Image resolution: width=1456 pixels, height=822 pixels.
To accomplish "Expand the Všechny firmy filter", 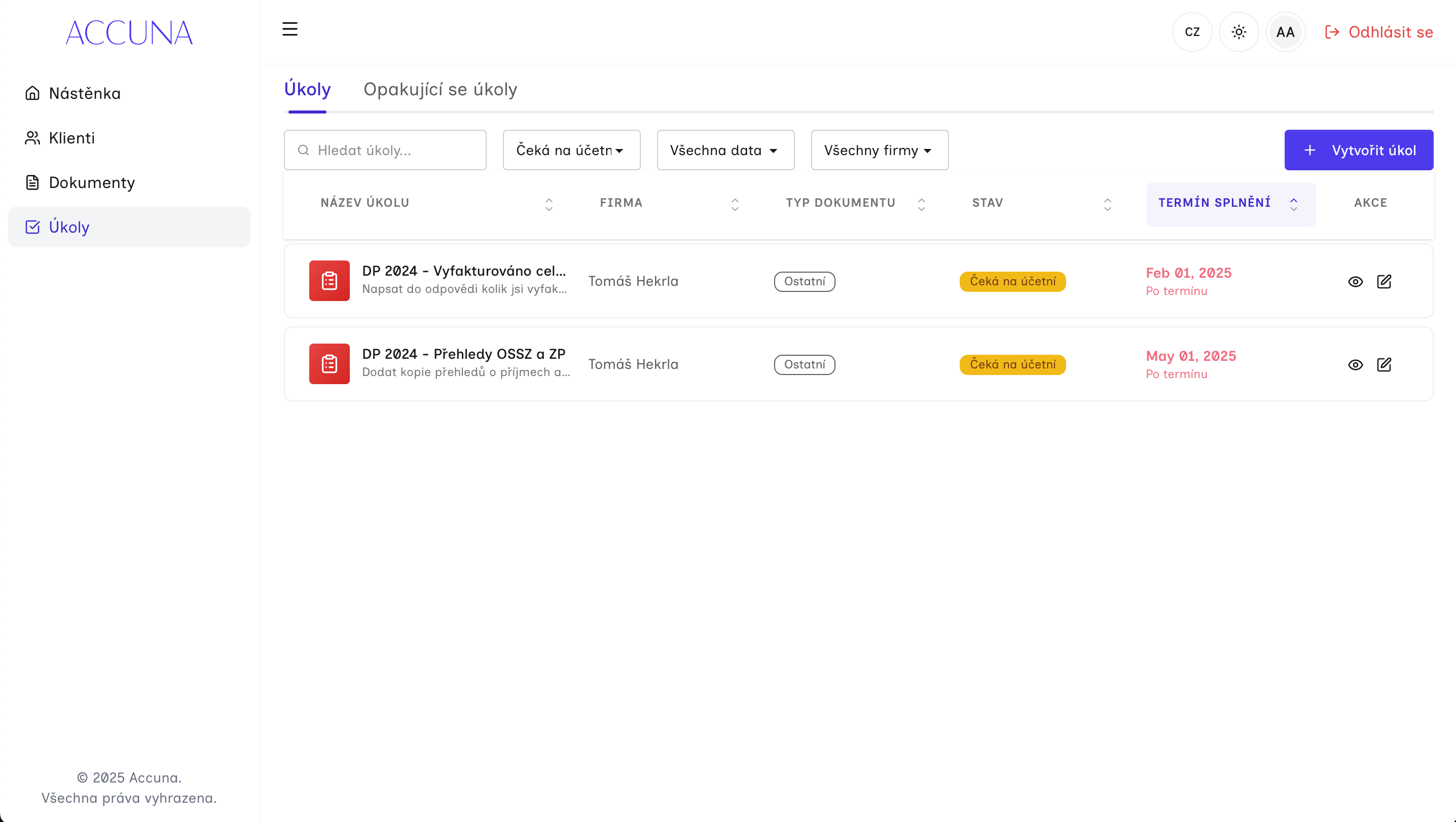I will (879, 151).
